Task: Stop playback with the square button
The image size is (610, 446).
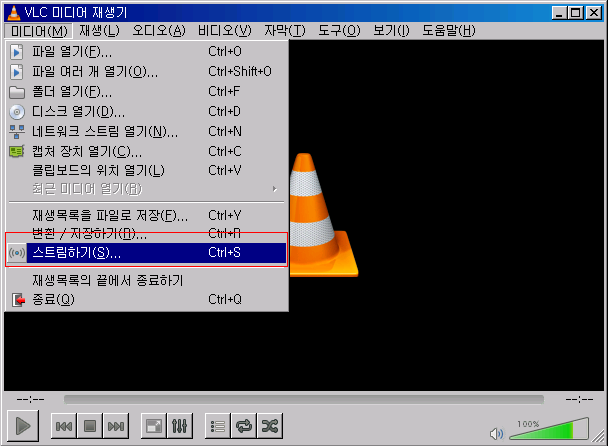Action: pyautogui.click(x=90, y=426)
